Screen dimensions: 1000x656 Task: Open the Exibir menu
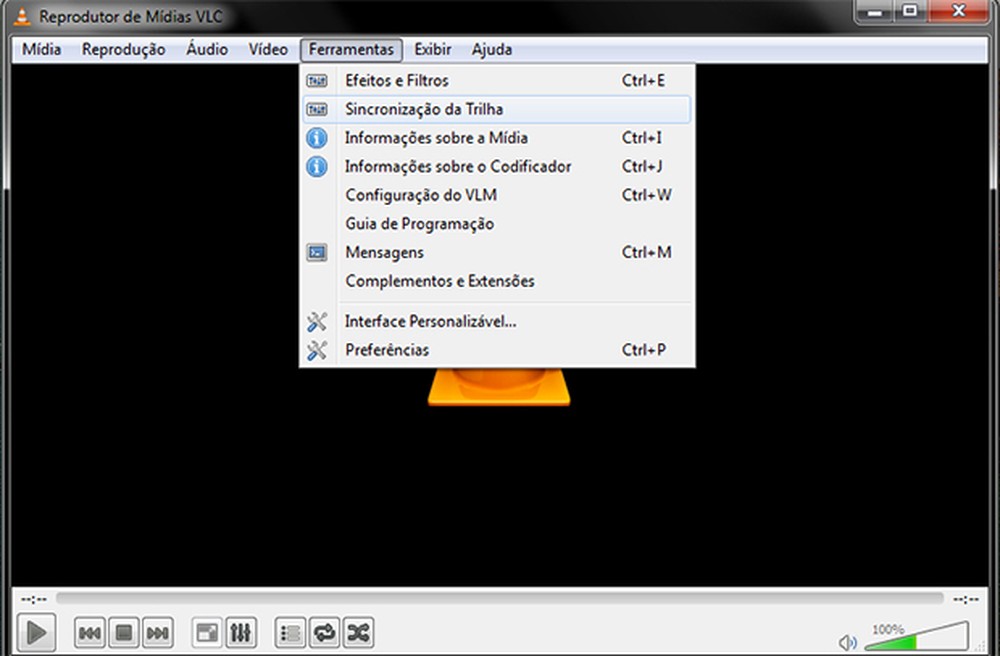(x=431, y=49)
